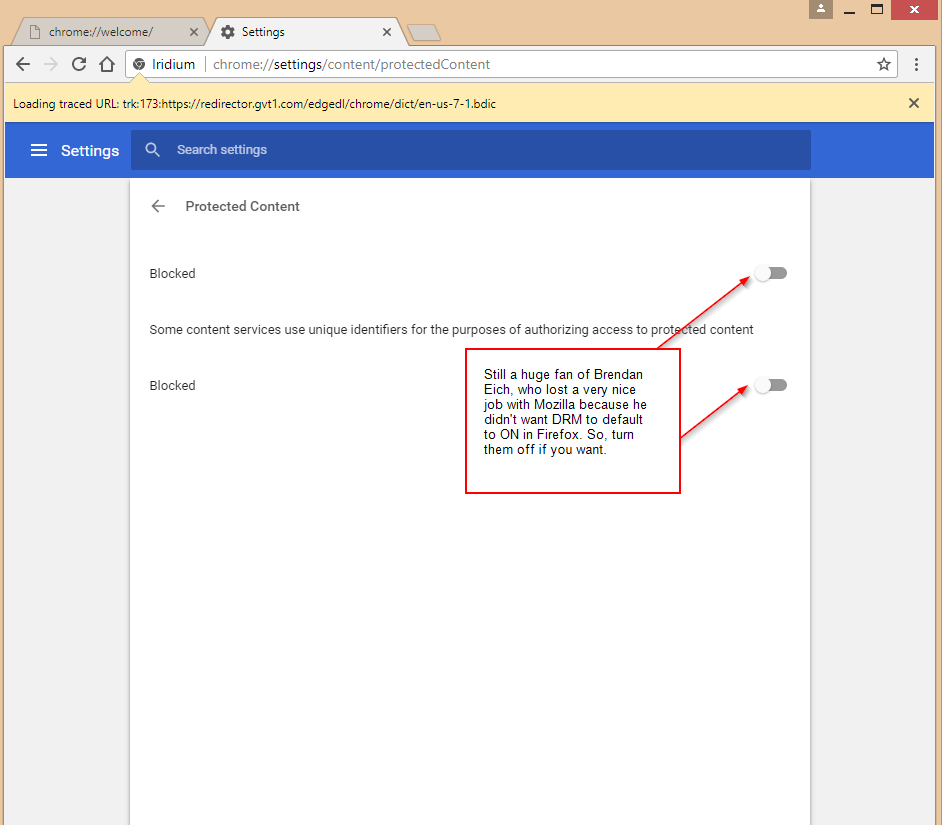Open the Settings hamburger menu
942x825 pixels.
coord(39,150)
